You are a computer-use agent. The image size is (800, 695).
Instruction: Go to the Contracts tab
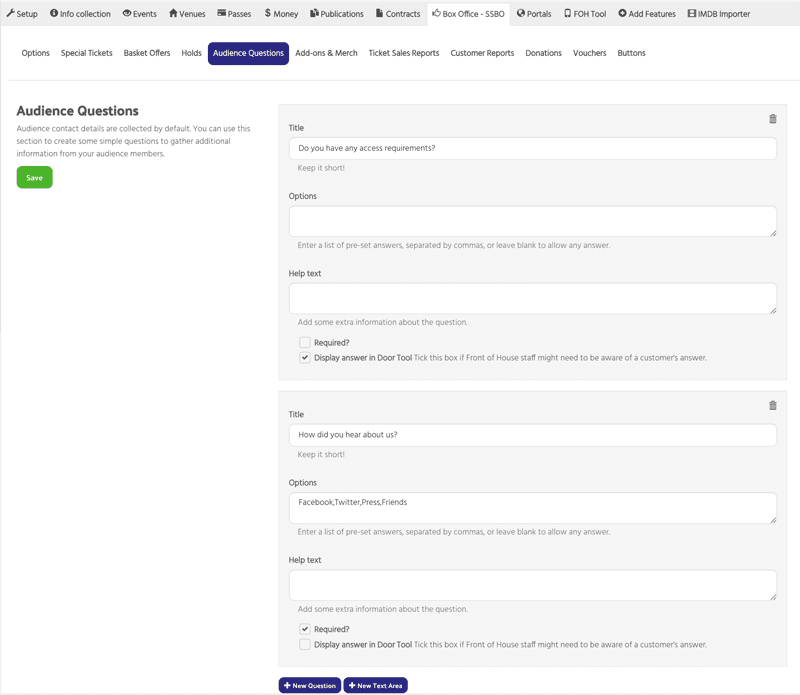pos(398,14)
